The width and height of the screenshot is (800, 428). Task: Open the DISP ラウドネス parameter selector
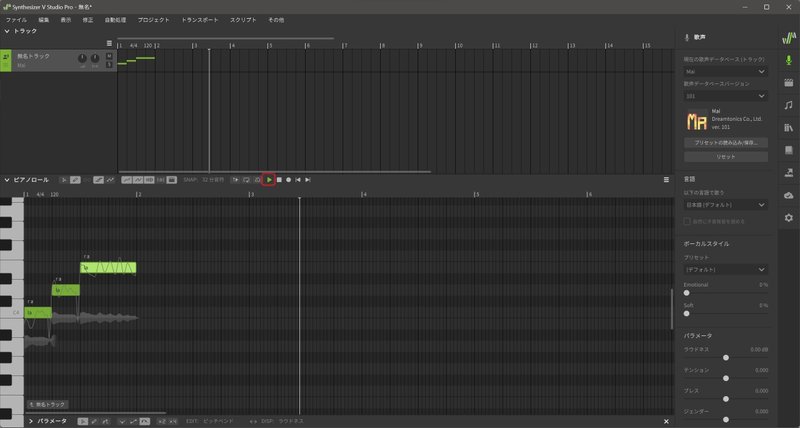[x=282, y=421]
